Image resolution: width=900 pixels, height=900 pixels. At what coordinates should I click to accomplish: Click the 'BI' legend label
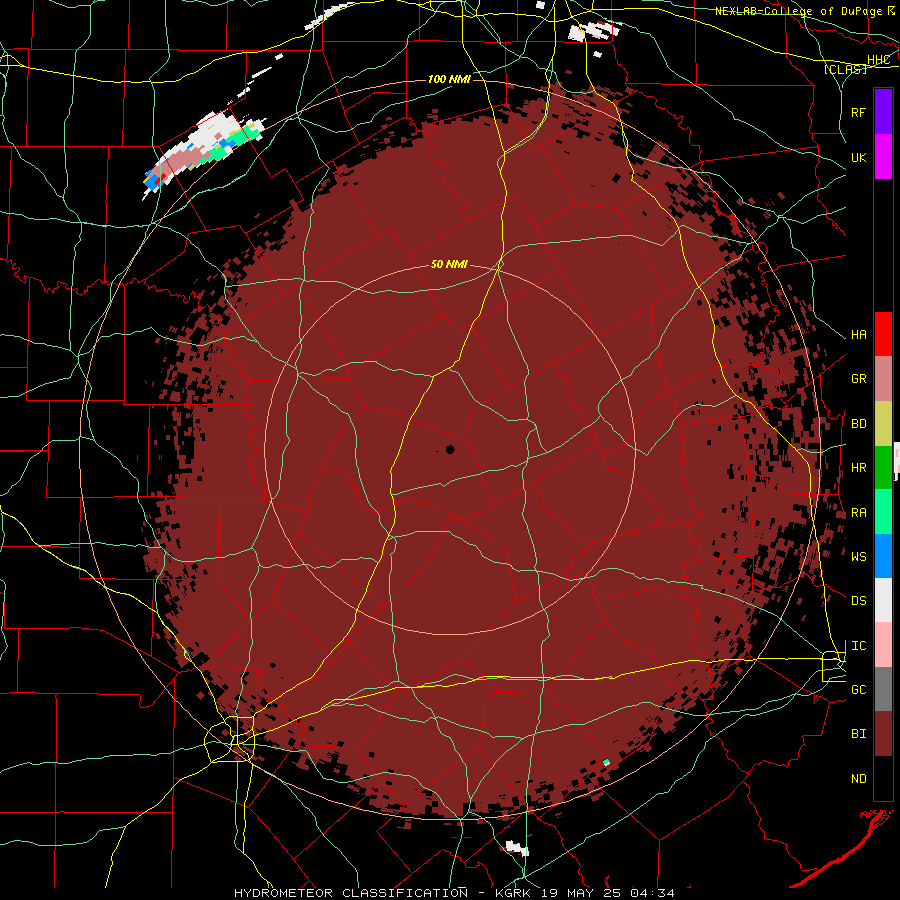[858, 734]
